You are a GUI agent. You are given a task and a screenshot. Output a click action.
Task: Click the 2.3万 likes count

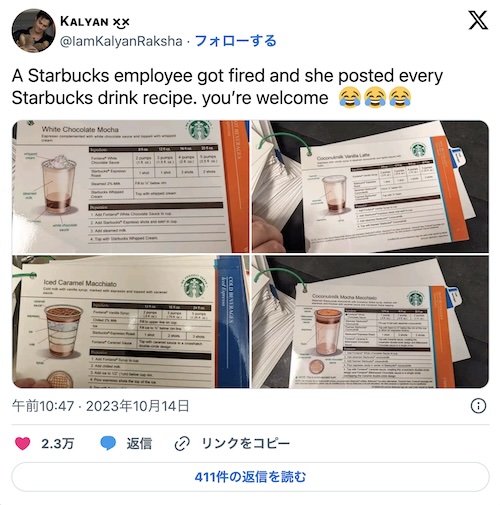tap(57, 444)
